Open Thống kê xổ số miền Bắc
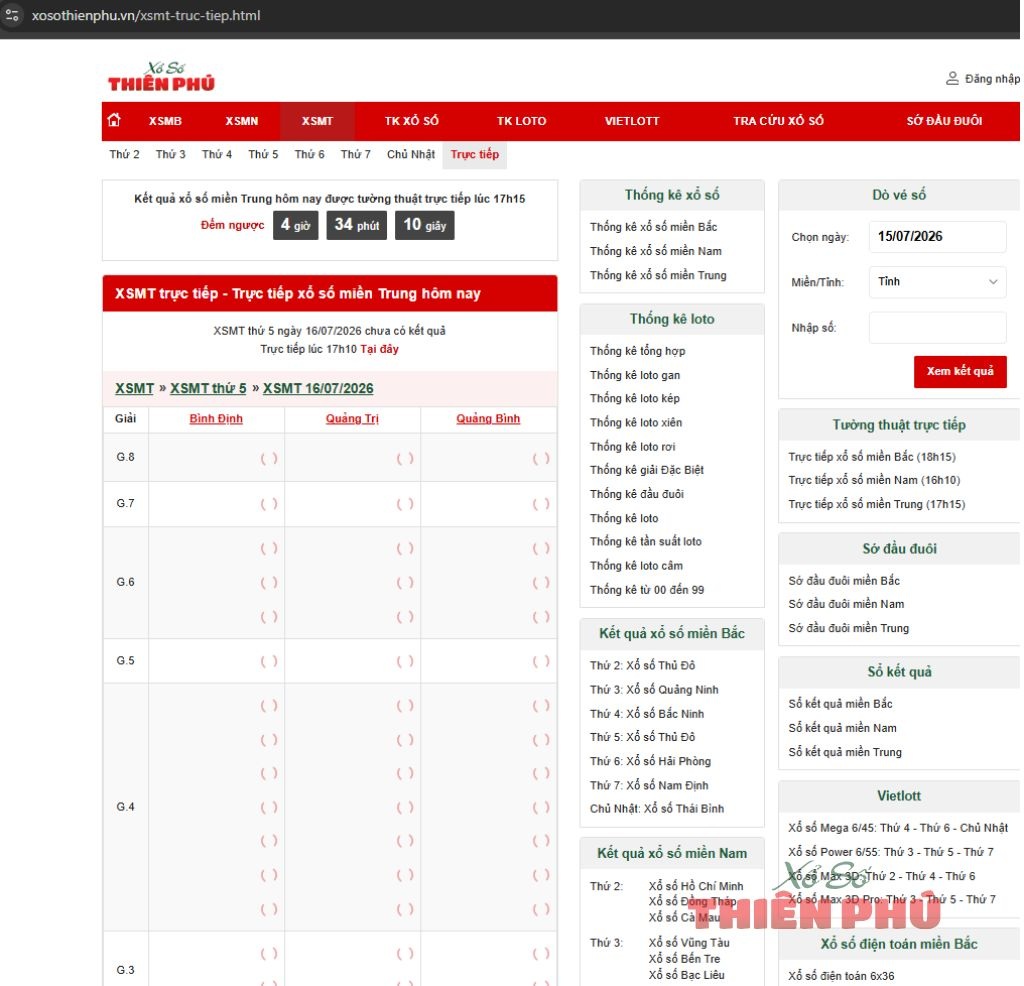This screenshot has width=1024, height=986. (x=654, y=227)
